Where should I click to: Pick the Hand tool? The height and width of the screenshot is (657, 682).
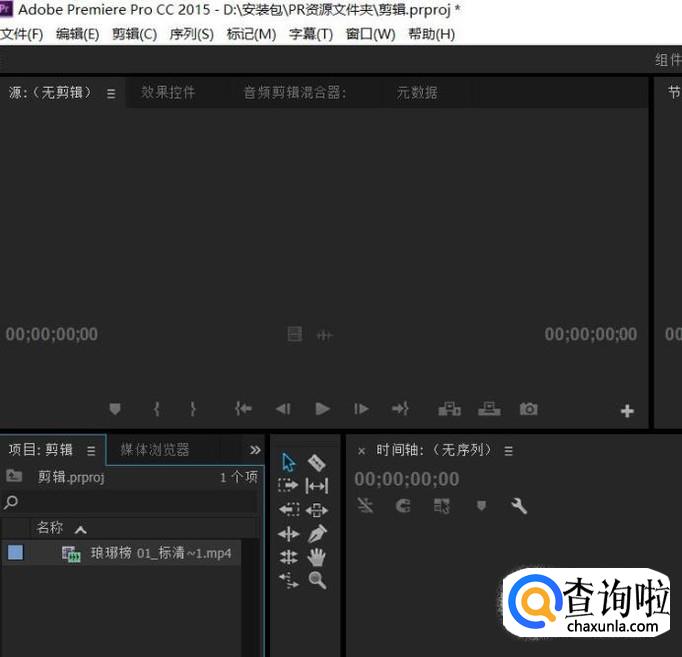[x=317, y=557]
